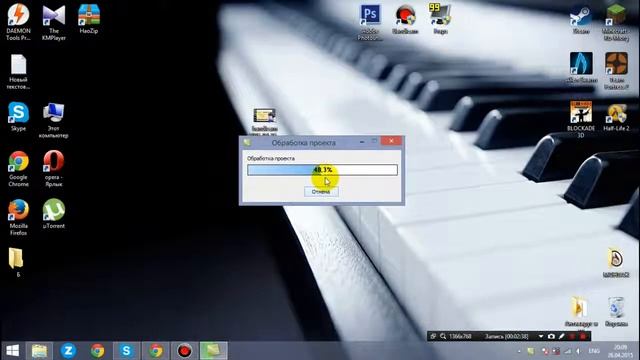
Task: Select the Skype desktop shortcut
Action: click(x=18, y=117)
